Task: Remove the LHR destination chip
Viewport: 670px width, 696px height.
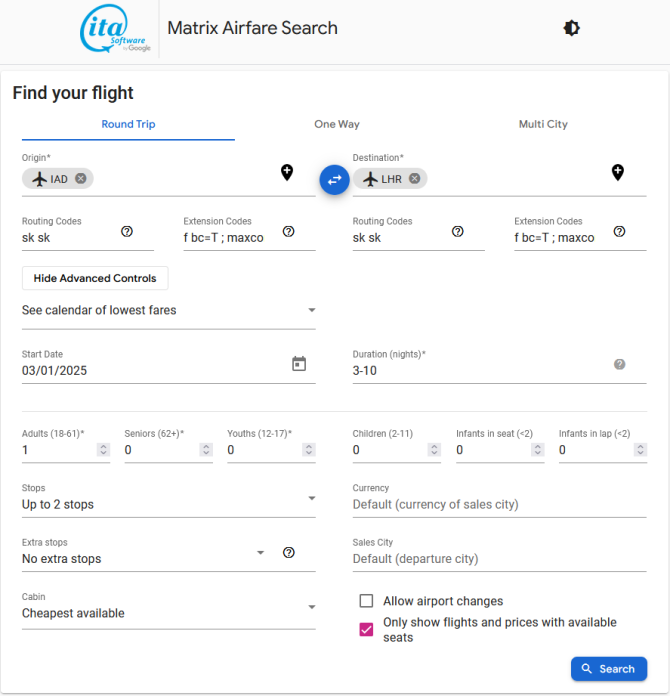Action: (x=414, y=178)
